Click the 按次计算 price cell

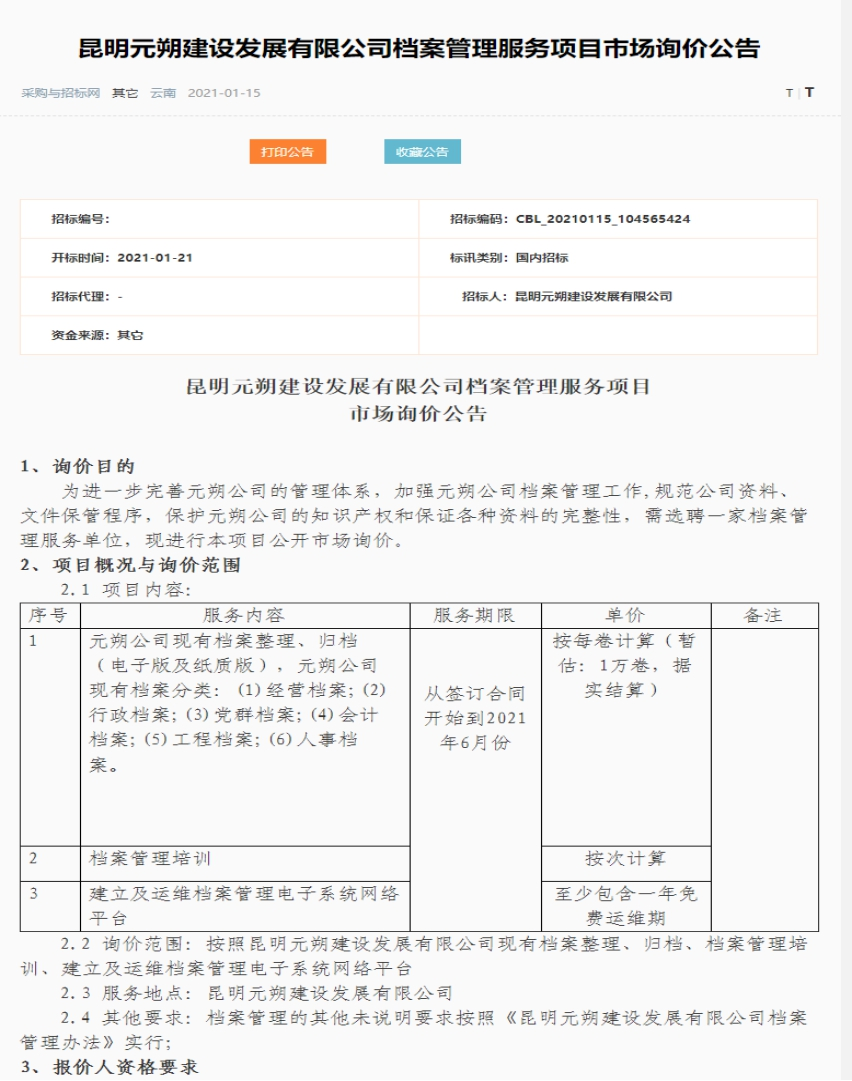pyautogui.click(x=625, y=859)
